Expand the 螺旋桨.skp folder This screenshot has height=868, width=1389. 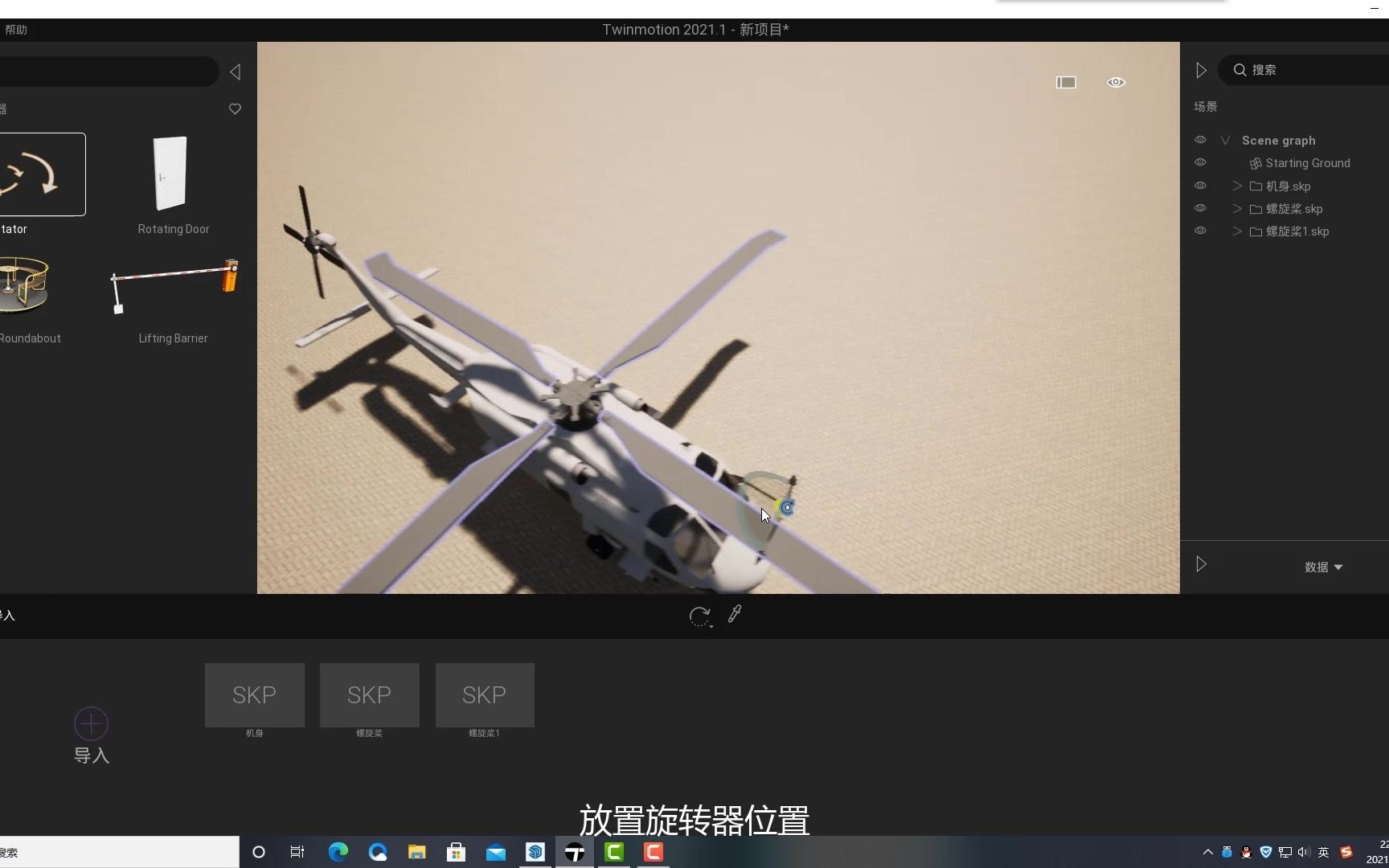pos(1236,208)
